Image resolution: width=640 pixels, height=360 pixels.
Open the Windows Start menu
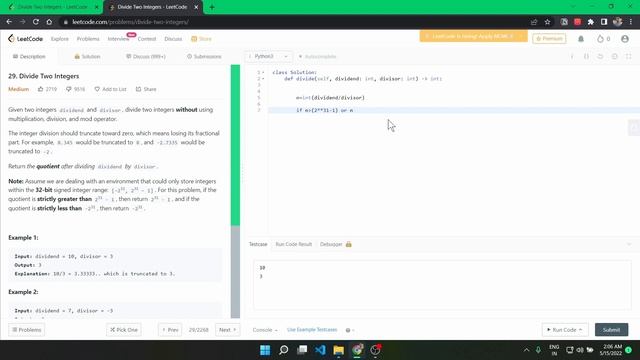(265, 350)
